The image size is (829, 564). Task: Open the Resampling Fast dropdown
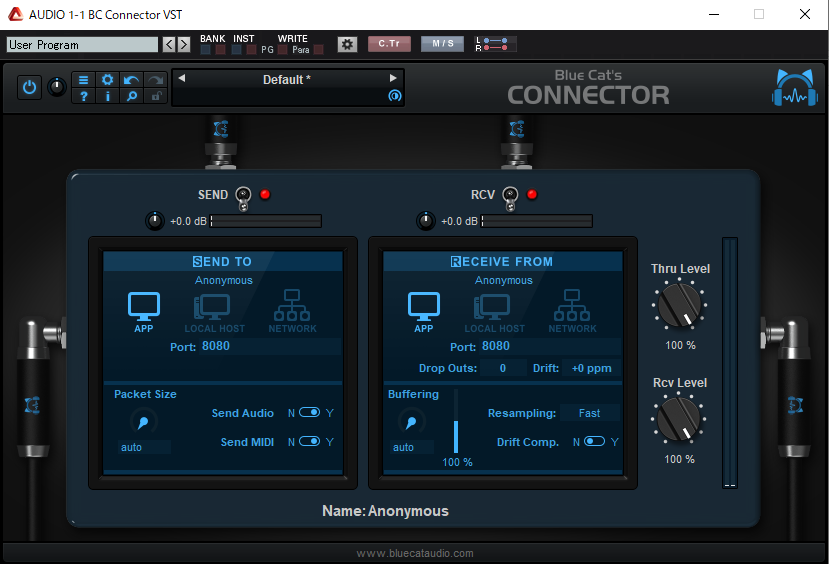[x=589, y=413]
